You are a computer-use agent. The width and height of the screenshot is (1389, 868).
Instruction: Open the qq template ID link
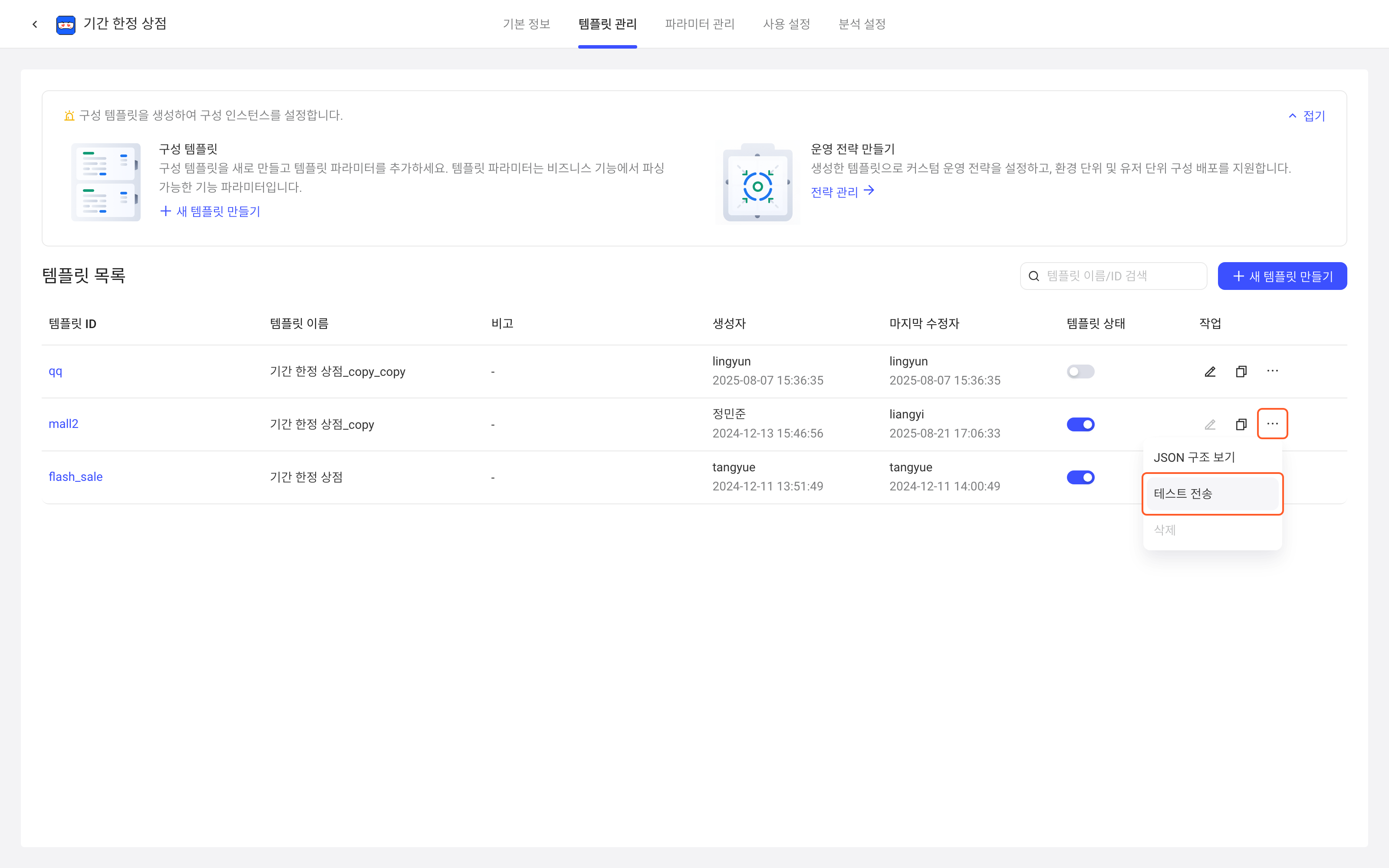point(55,372)
